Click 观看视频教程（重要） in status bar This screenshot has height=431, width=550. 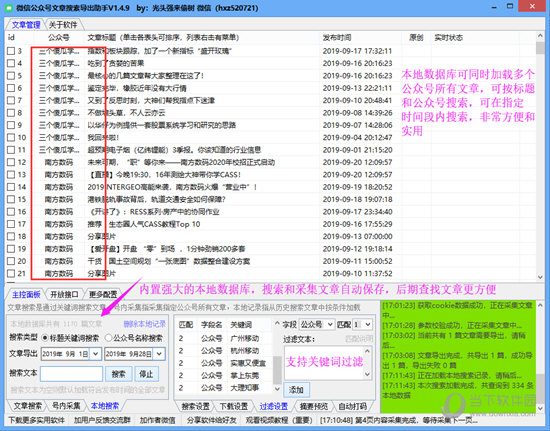point(279,420)
